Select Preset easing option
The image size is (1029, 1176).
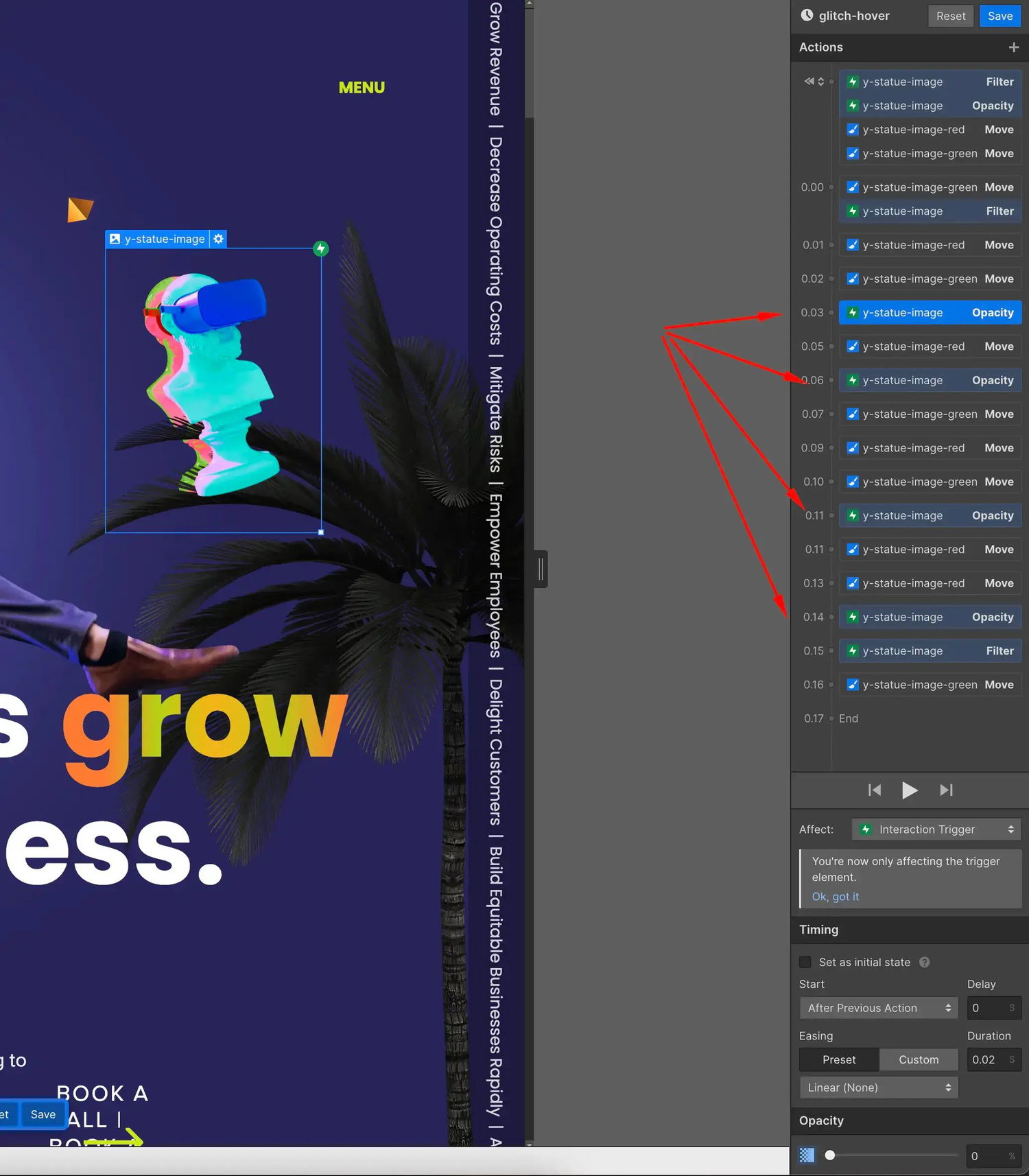839,1060
